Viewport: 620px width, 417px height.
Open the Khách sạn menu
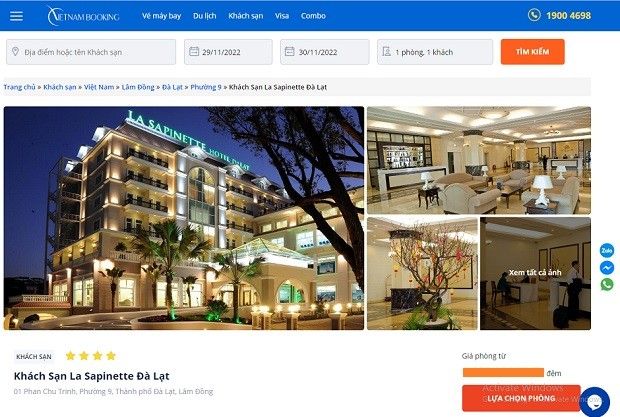click(x=246, y=16)
